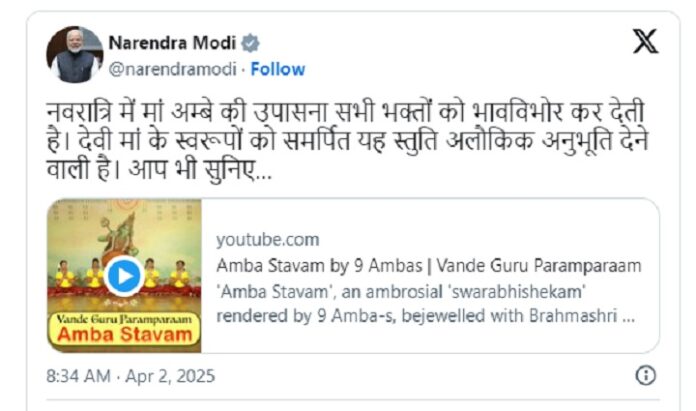This screenshot has height=411, width=696.
Task: Click the seated singers in the thumbnail
Action: [x=124, y=273]
